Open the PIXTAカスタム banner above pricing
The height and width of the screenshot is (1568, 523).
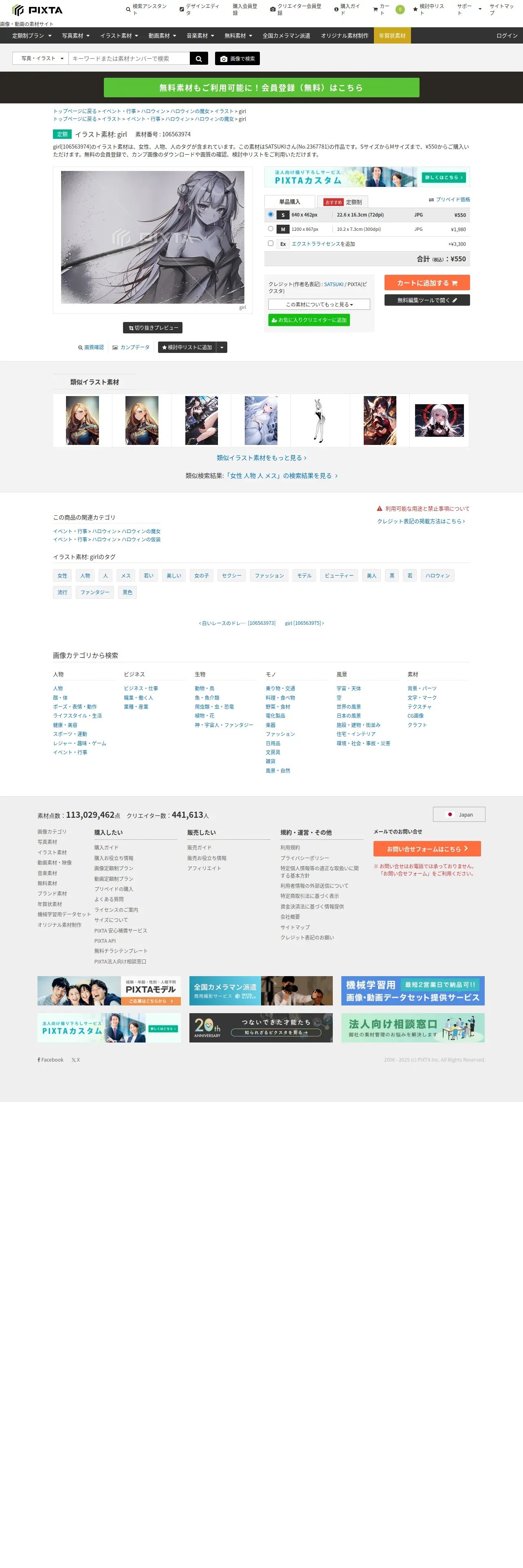(x=367, y=177)
